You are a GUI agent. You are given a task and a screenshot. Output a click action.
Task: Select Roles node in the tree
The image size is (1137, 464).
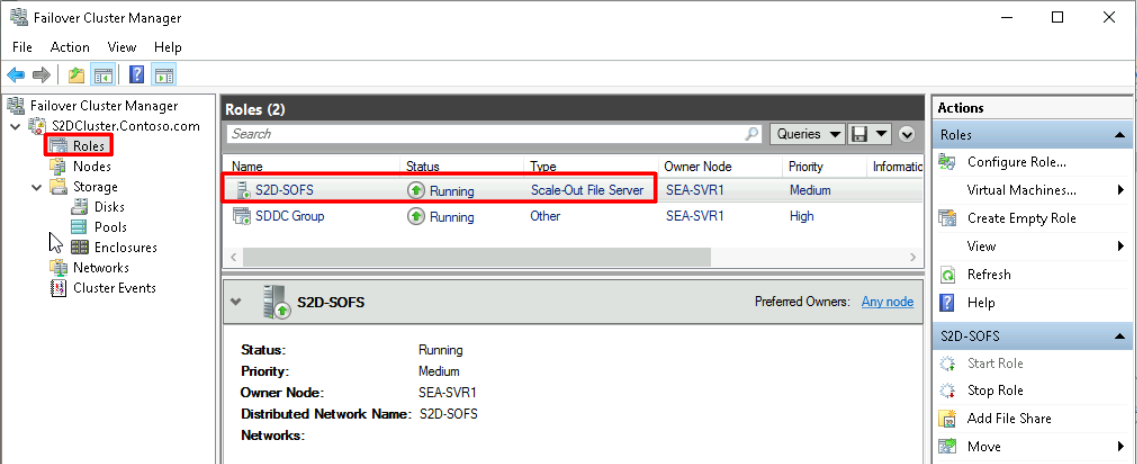88,146
